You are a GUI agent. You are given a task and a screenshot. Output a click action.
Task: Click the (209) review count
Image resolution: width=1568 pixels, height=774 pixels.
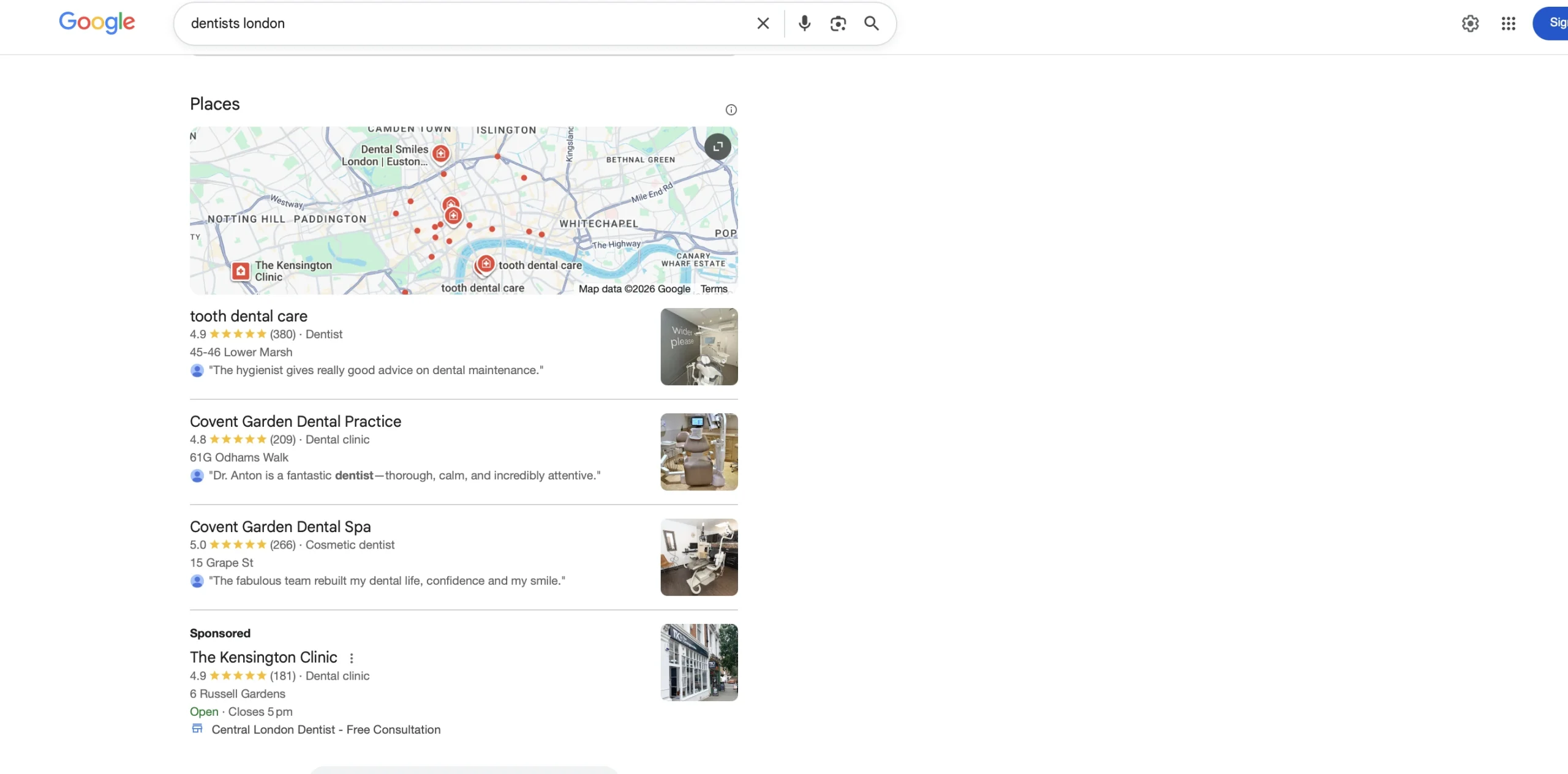282,440
